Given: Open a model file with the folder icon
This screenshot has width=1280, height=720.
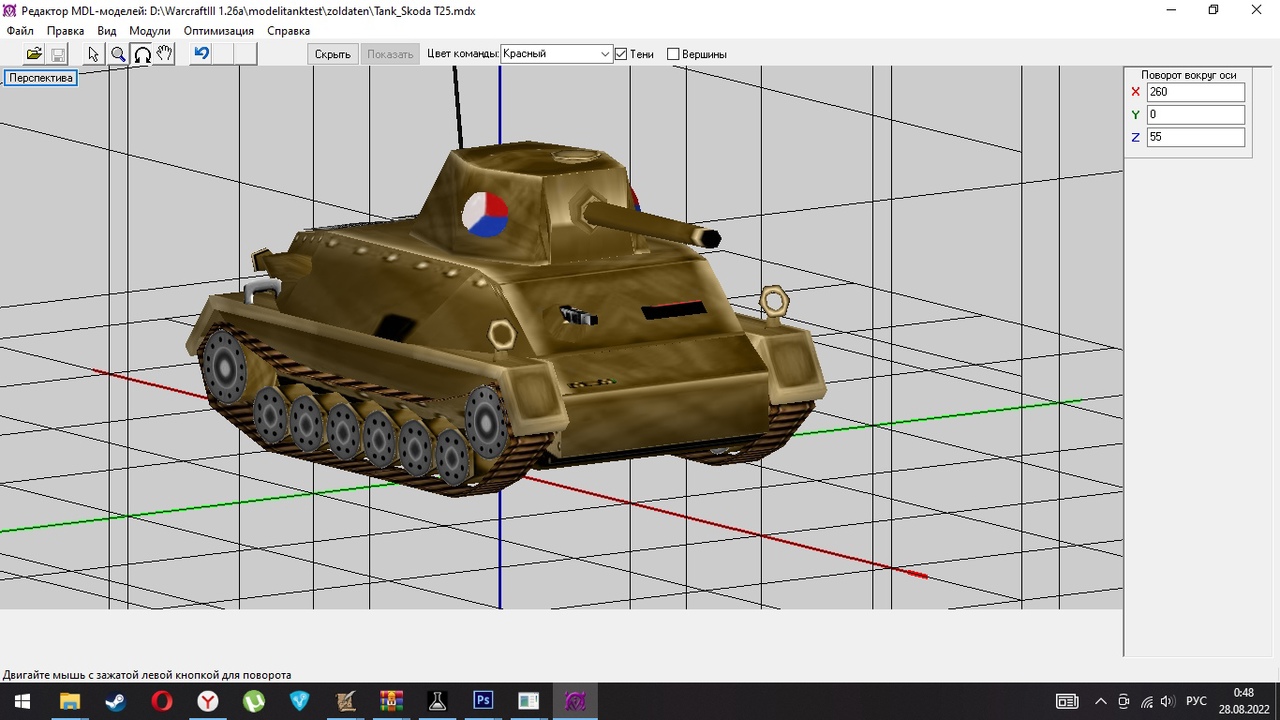Looking at the screenshot, I should (x=34, y=54).
